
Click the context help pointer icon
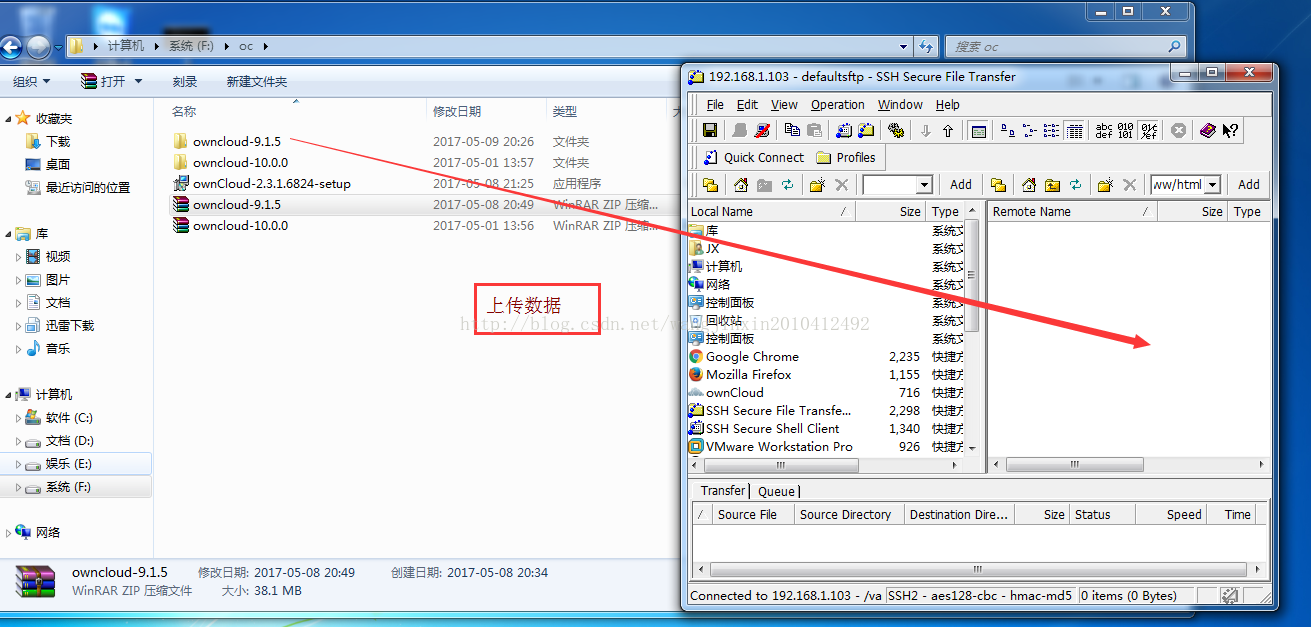coord(1230,131)
